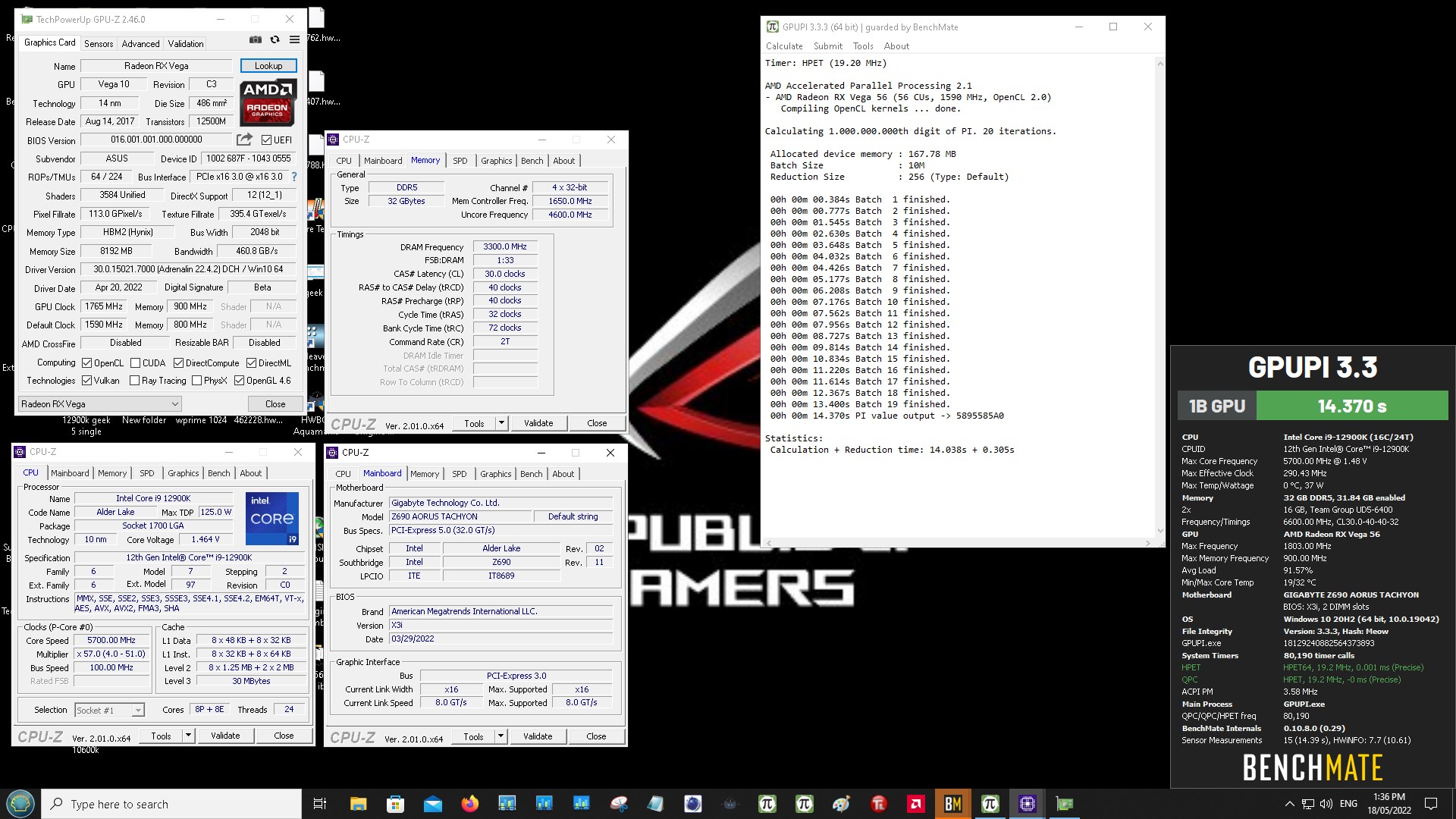Screen dimensions: 1456x819
Task: Toggle the Ray Tracing checkbox
Action: click(134, 381)
